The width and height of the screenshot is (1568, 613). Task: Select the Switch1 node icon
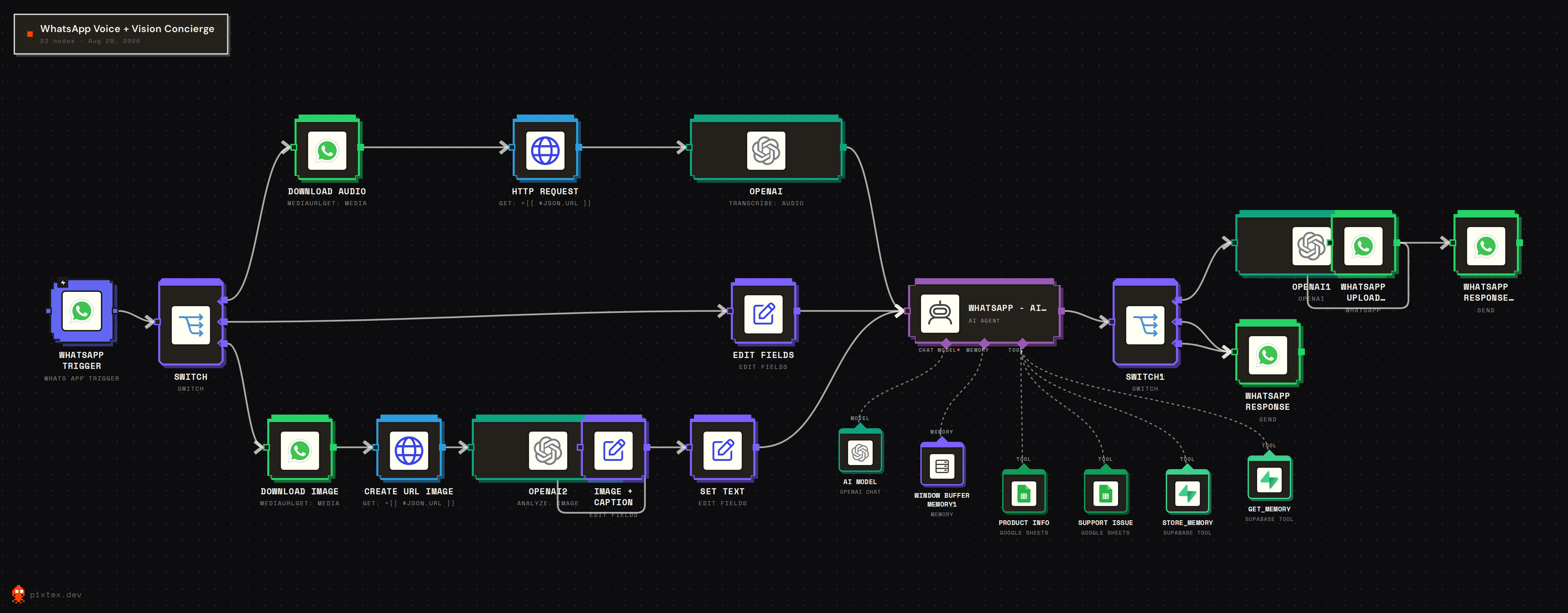click(1145, 325)
